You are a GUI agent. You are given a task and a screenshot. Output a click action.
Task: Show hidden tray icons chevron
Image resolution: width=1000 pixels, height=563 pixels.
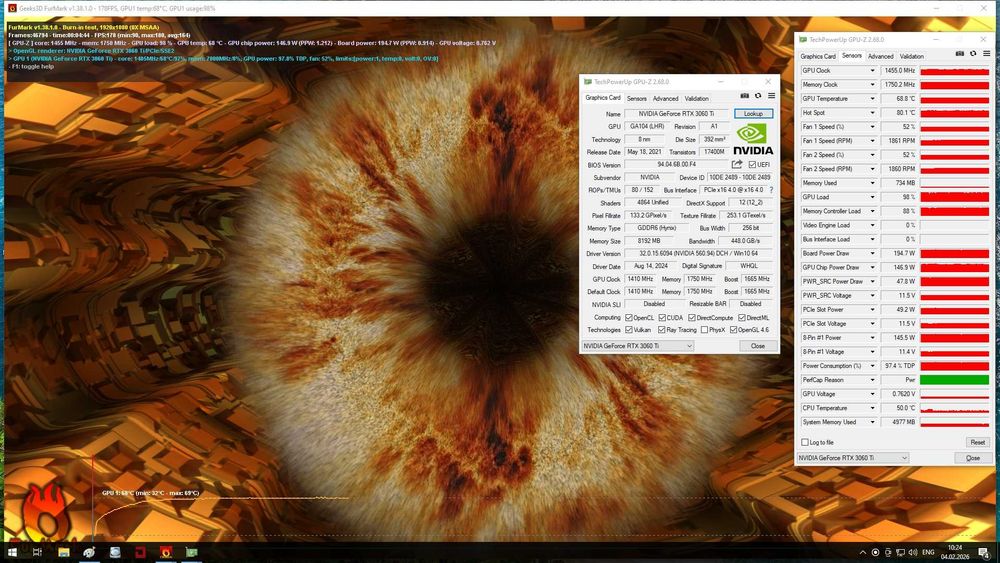863,552
